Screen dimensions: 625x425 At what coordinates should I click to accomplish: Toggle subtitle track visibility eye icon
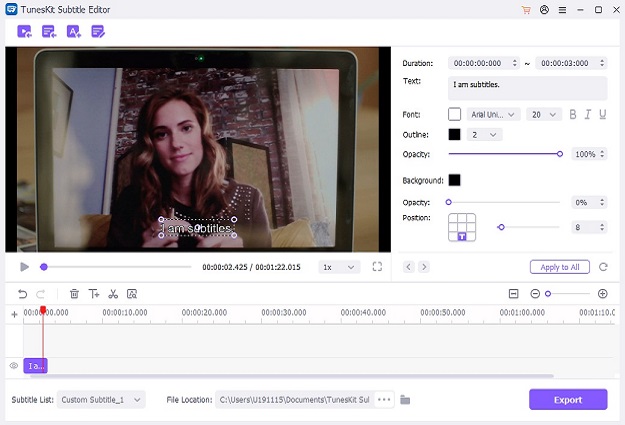pyautogui.click(x=14, y=366)
